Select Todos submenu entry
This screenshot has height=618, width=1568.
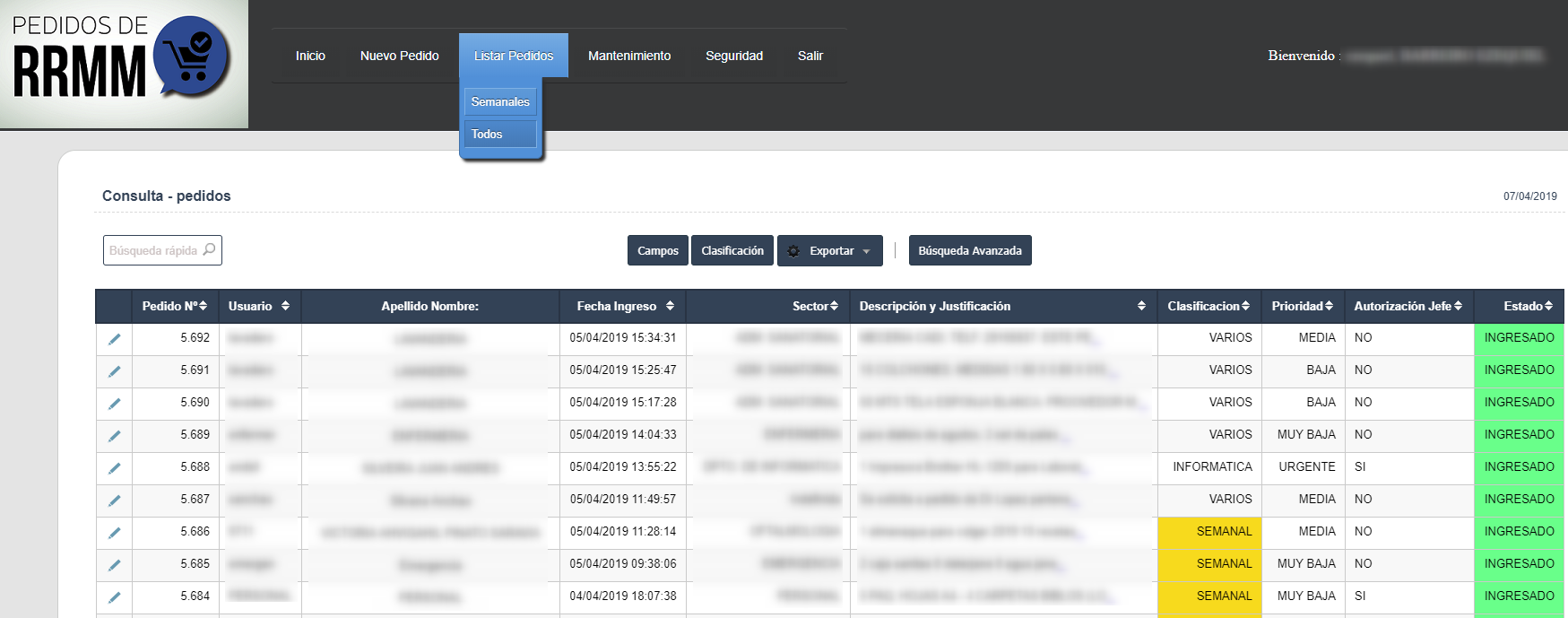click(x=500, y=134)
